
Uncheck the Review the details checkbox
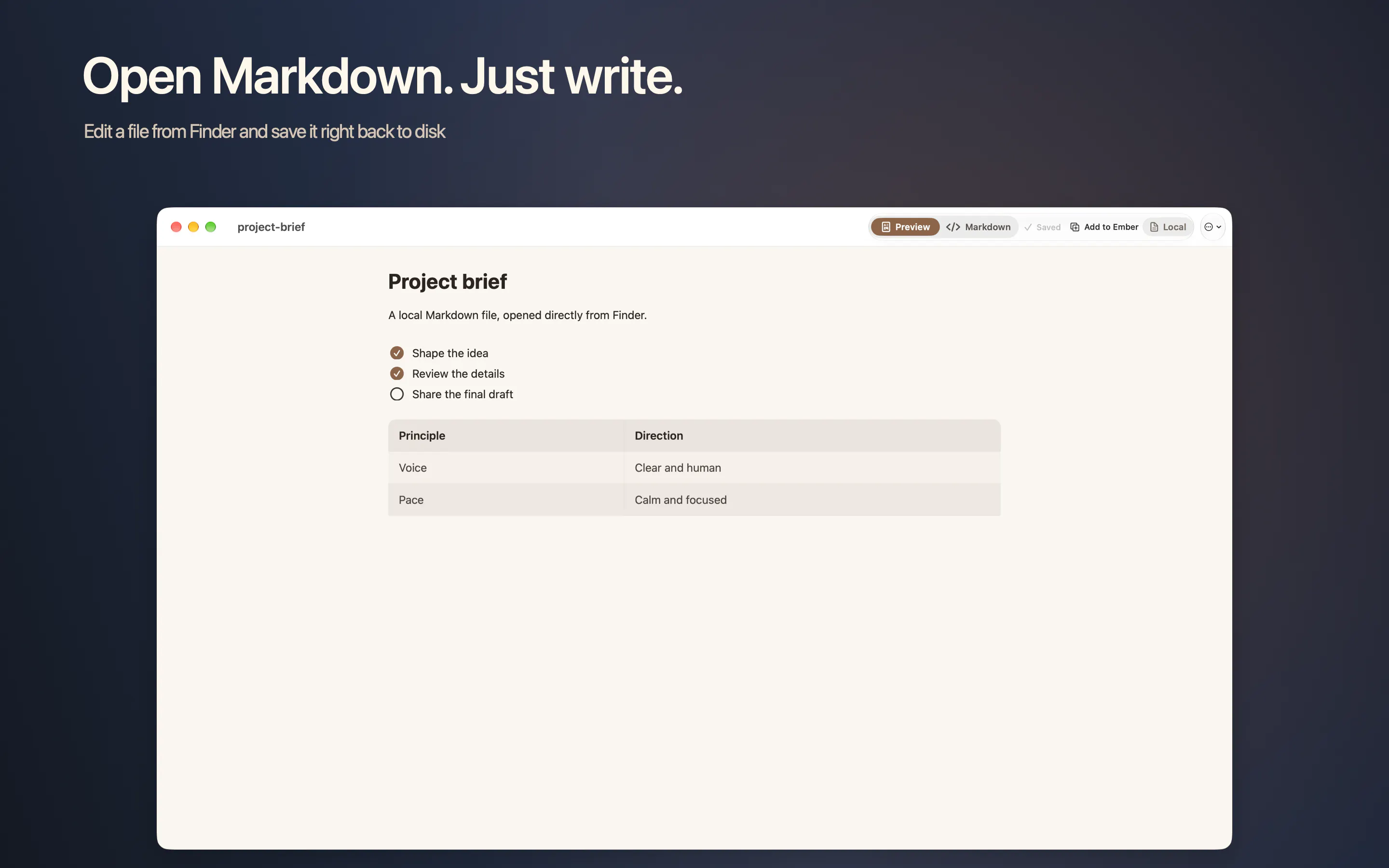coord(396,374)
